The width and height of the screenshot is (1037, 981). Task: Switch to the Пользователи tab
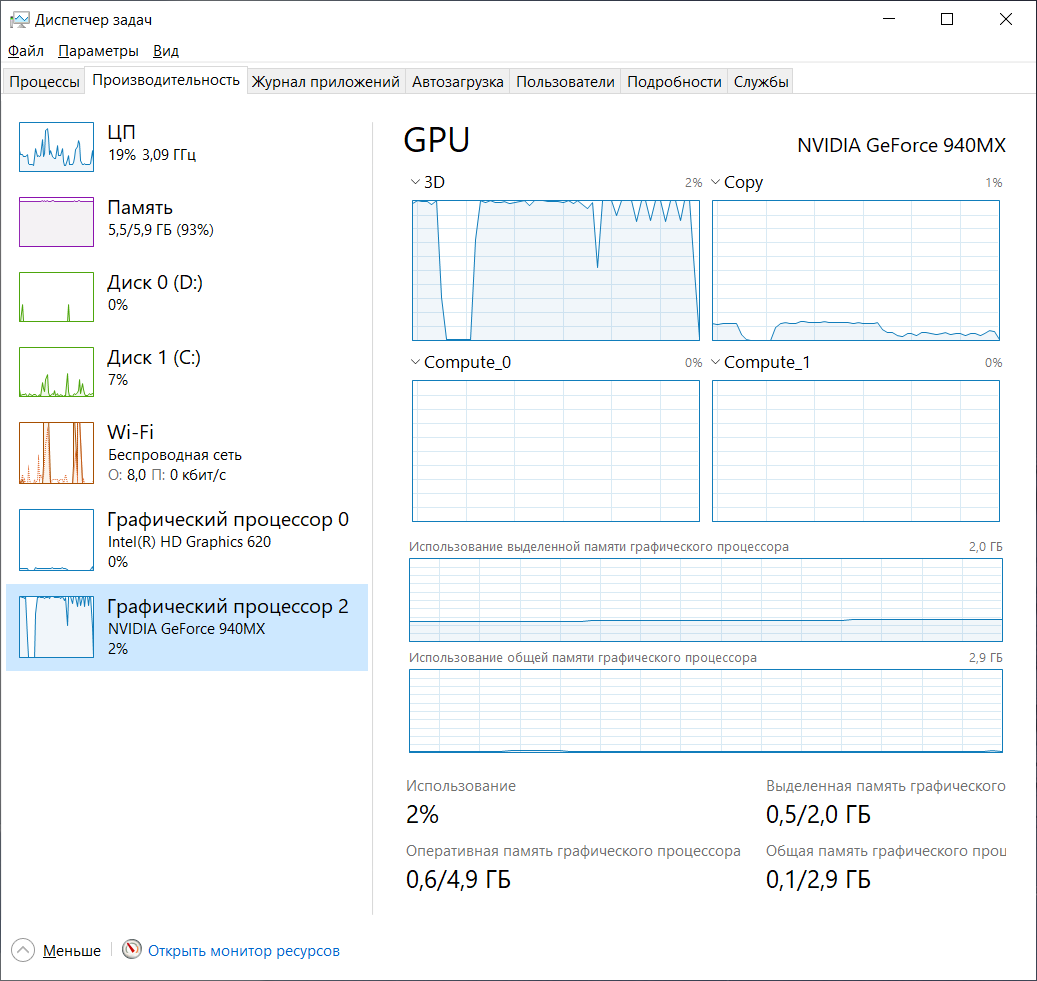565,82
